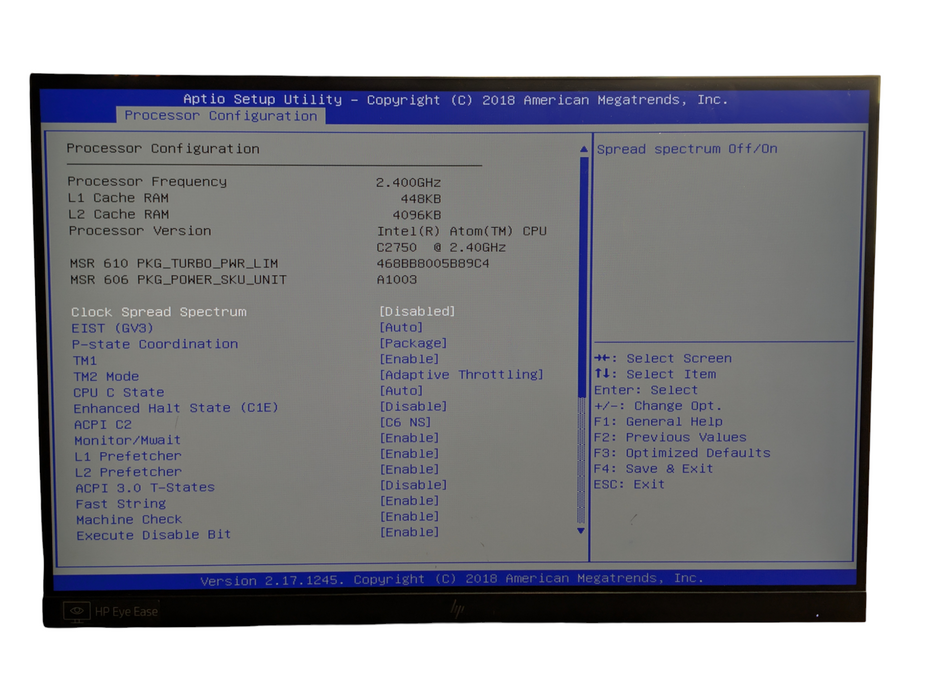
Task: Select the Clock Spread Spectrum label
Action: [159, 312]
